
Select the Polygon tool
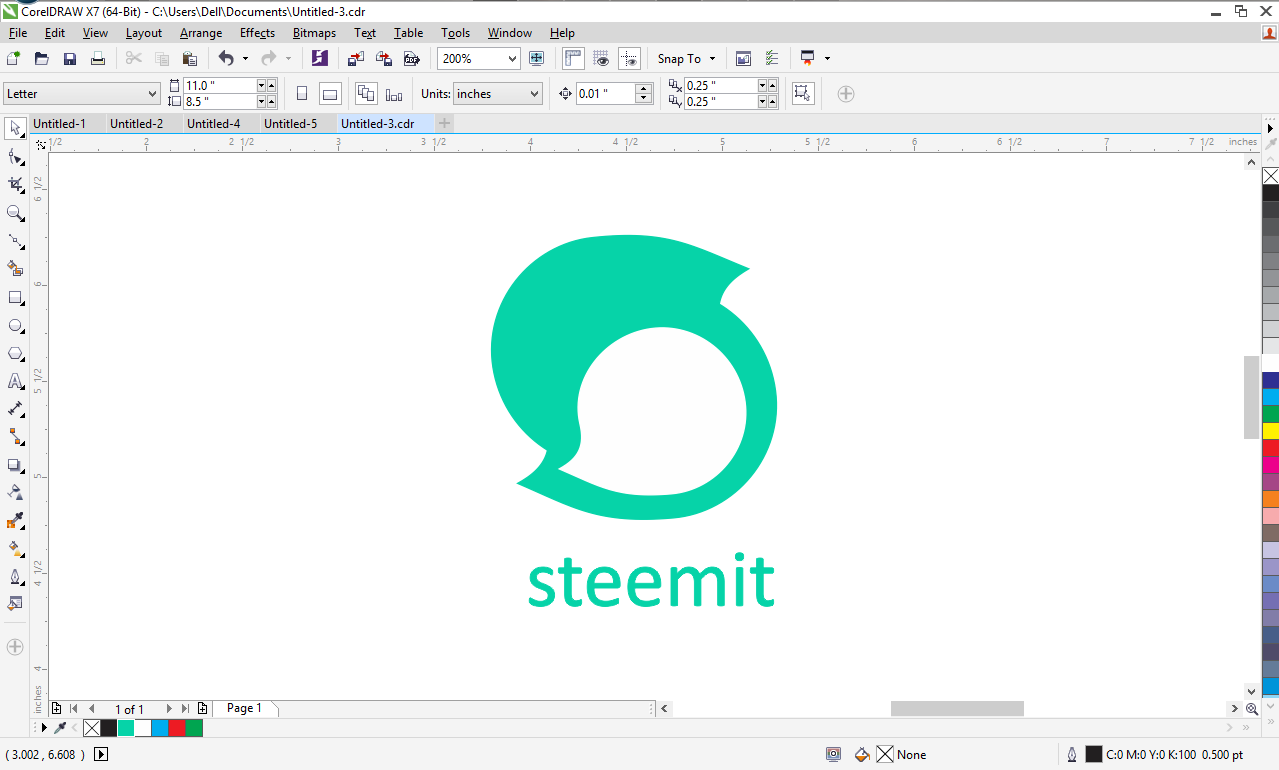[x=15, y=353]
